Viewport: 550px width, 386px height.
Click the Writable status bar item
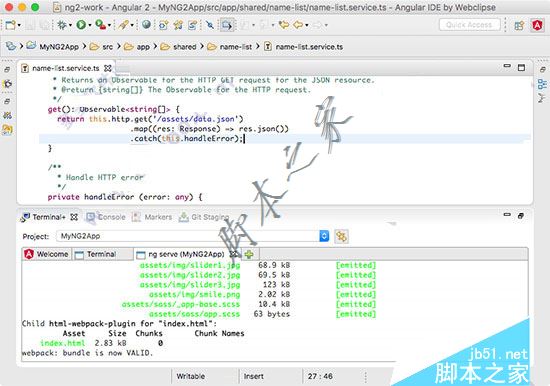click(190, 376)
